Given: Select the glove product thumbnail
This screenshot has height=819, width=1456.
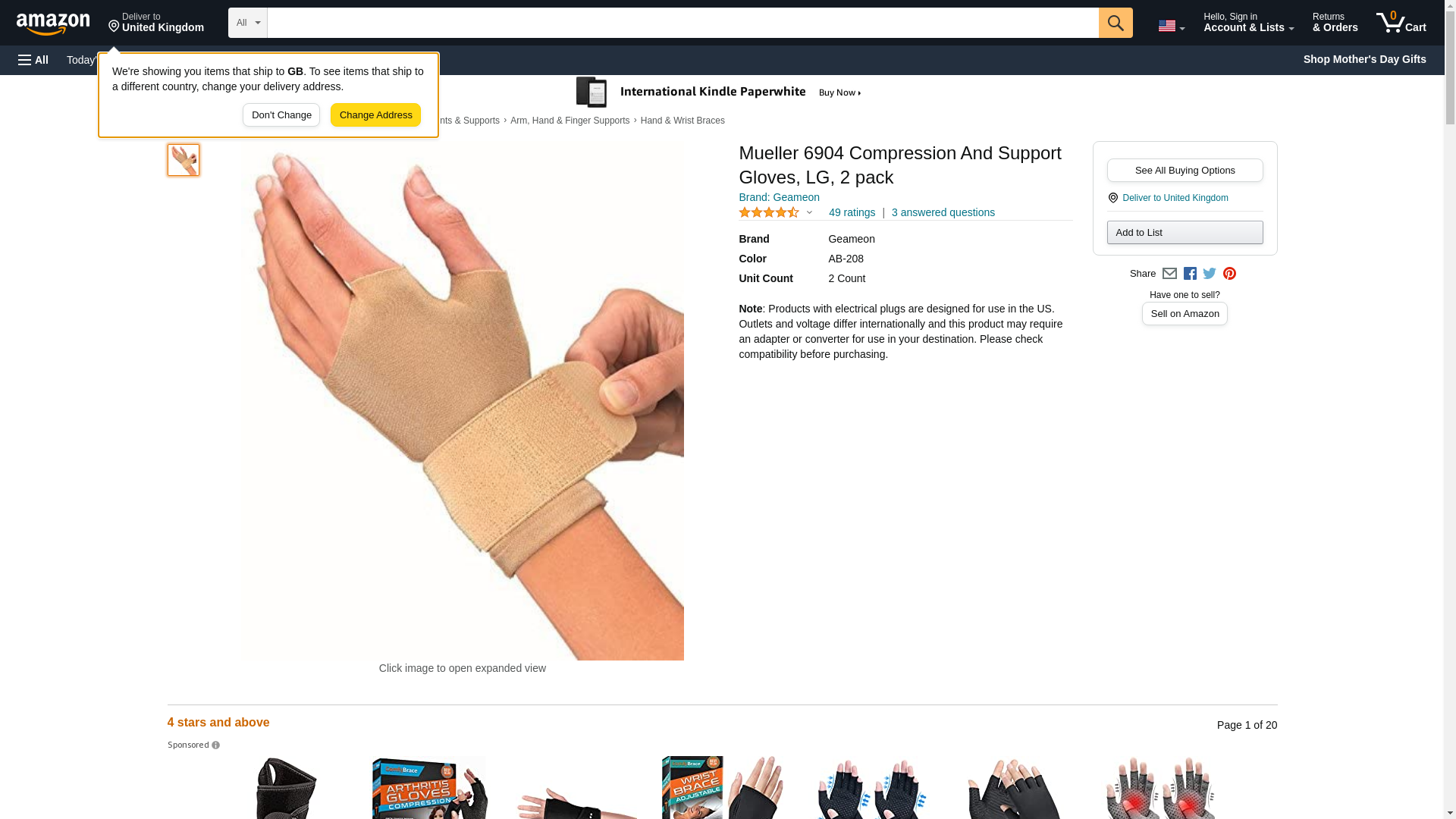Looking at the screenshot, I should click(184, 160).
